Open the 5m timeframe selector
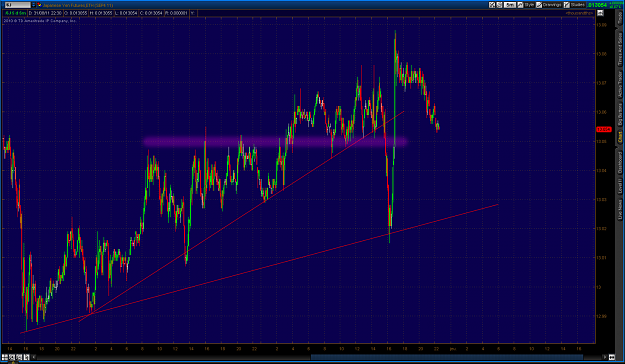Image resolution: width=625 pixels, height=364 pixels. coord(509,5)
